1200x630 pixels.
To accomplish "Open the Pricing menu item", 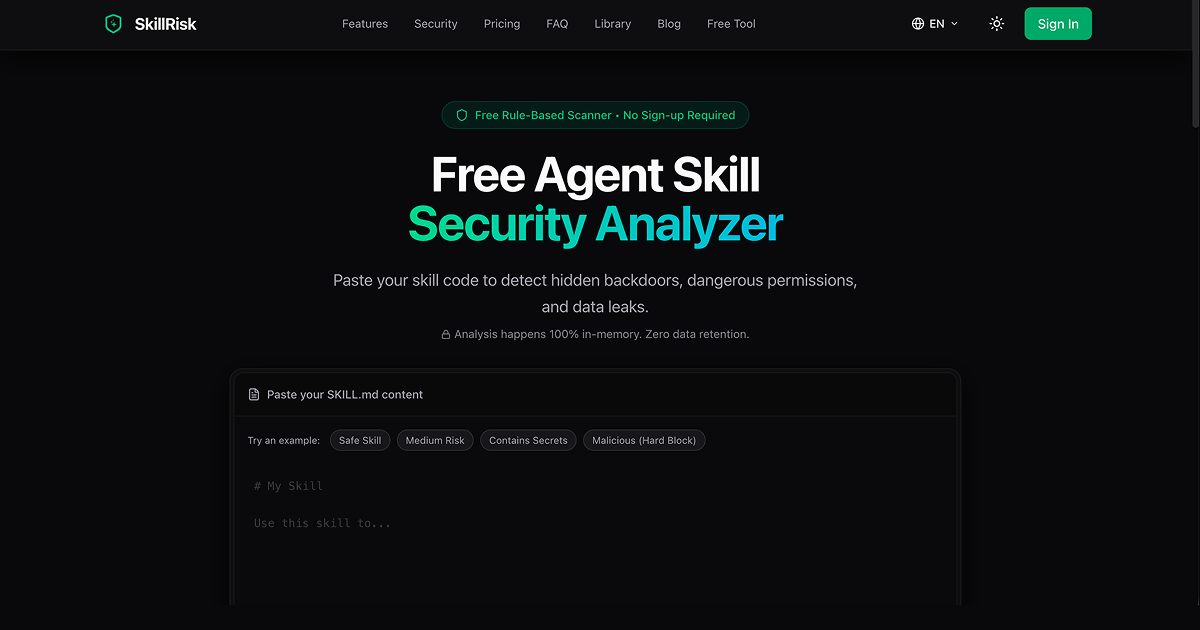I will (x=502, y=24).
